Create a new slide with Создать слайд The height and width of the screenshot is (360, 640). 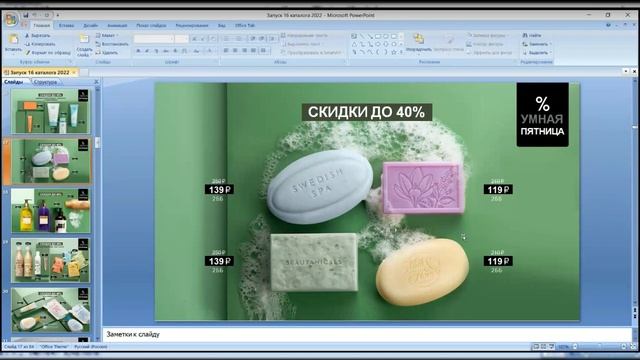[x=84, y=45]
